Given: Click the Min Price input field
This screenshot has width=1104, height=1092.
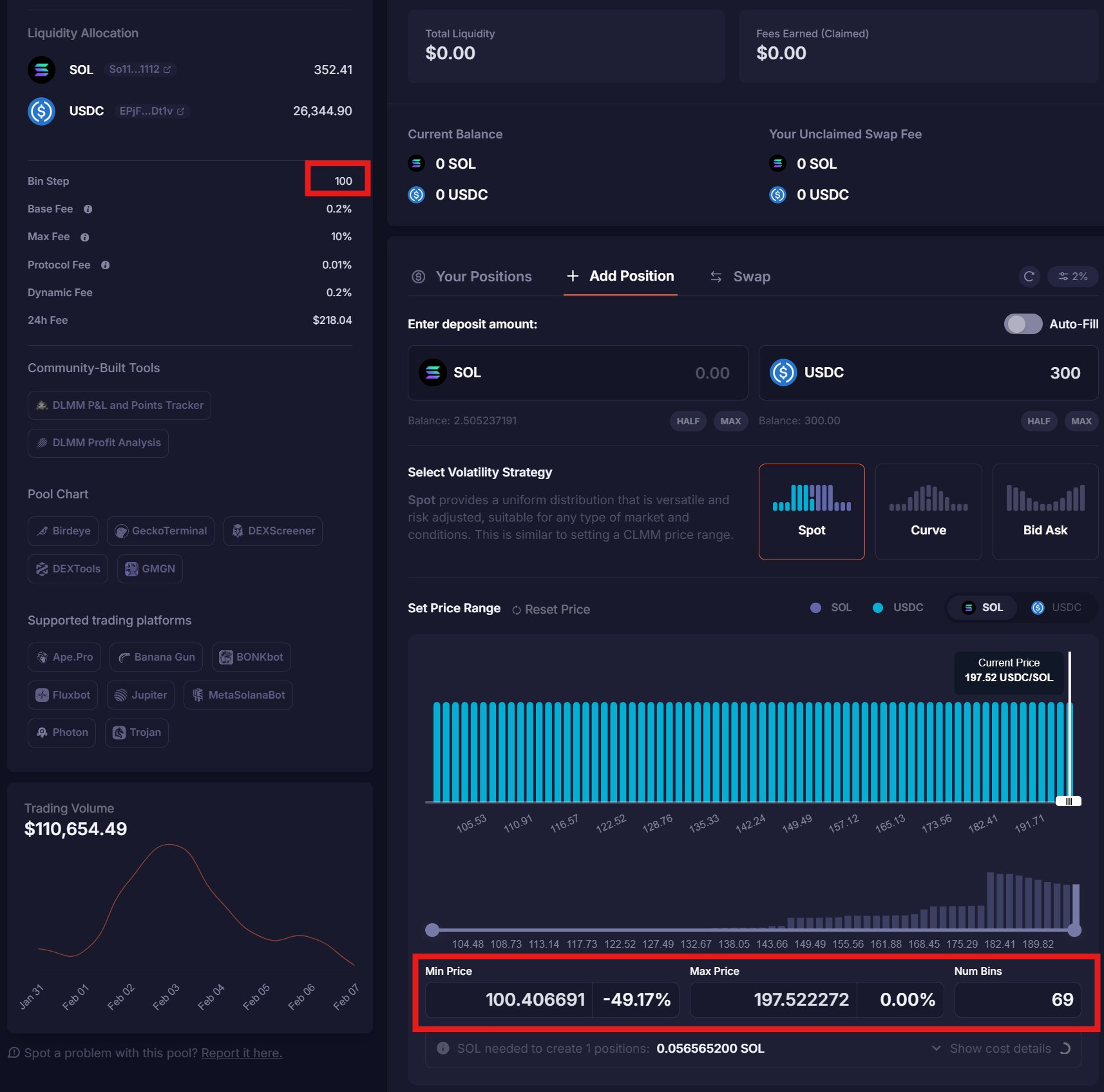Looking at the screenshot, I should 509,1000.
